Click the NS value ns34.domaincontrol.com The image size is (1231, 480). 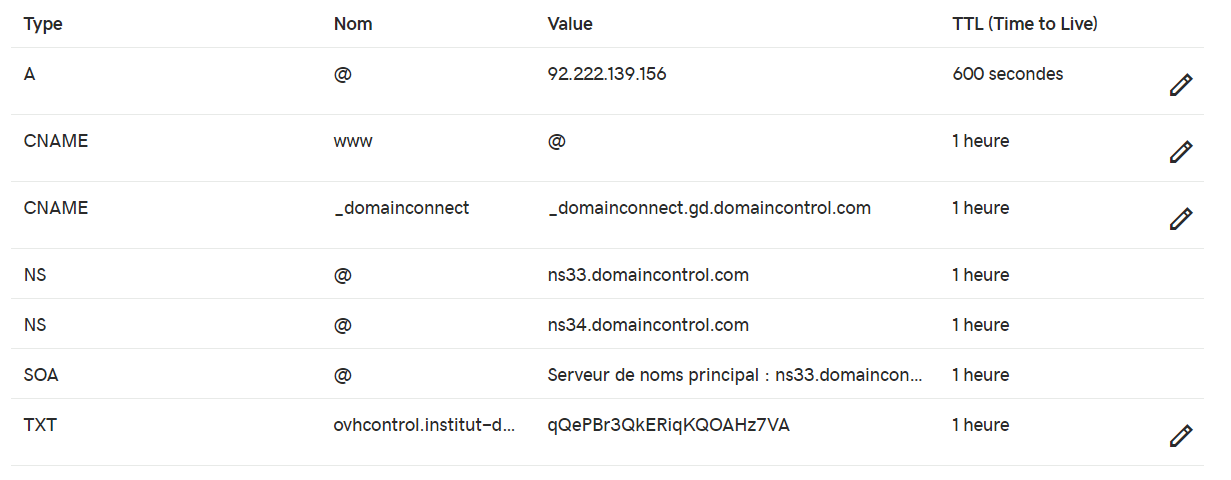[648, 325]
